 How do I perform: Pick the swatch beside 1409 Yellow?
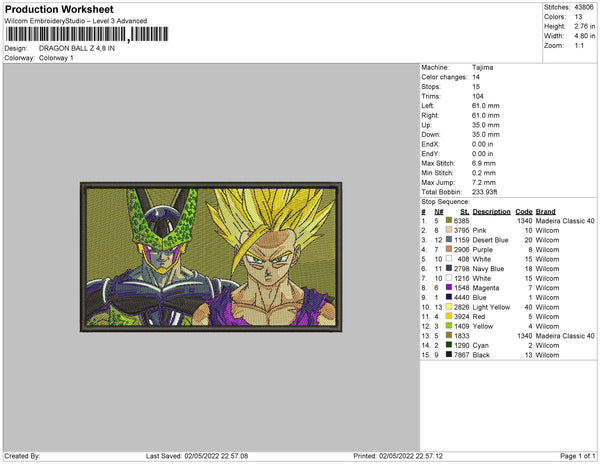[448, 326]
